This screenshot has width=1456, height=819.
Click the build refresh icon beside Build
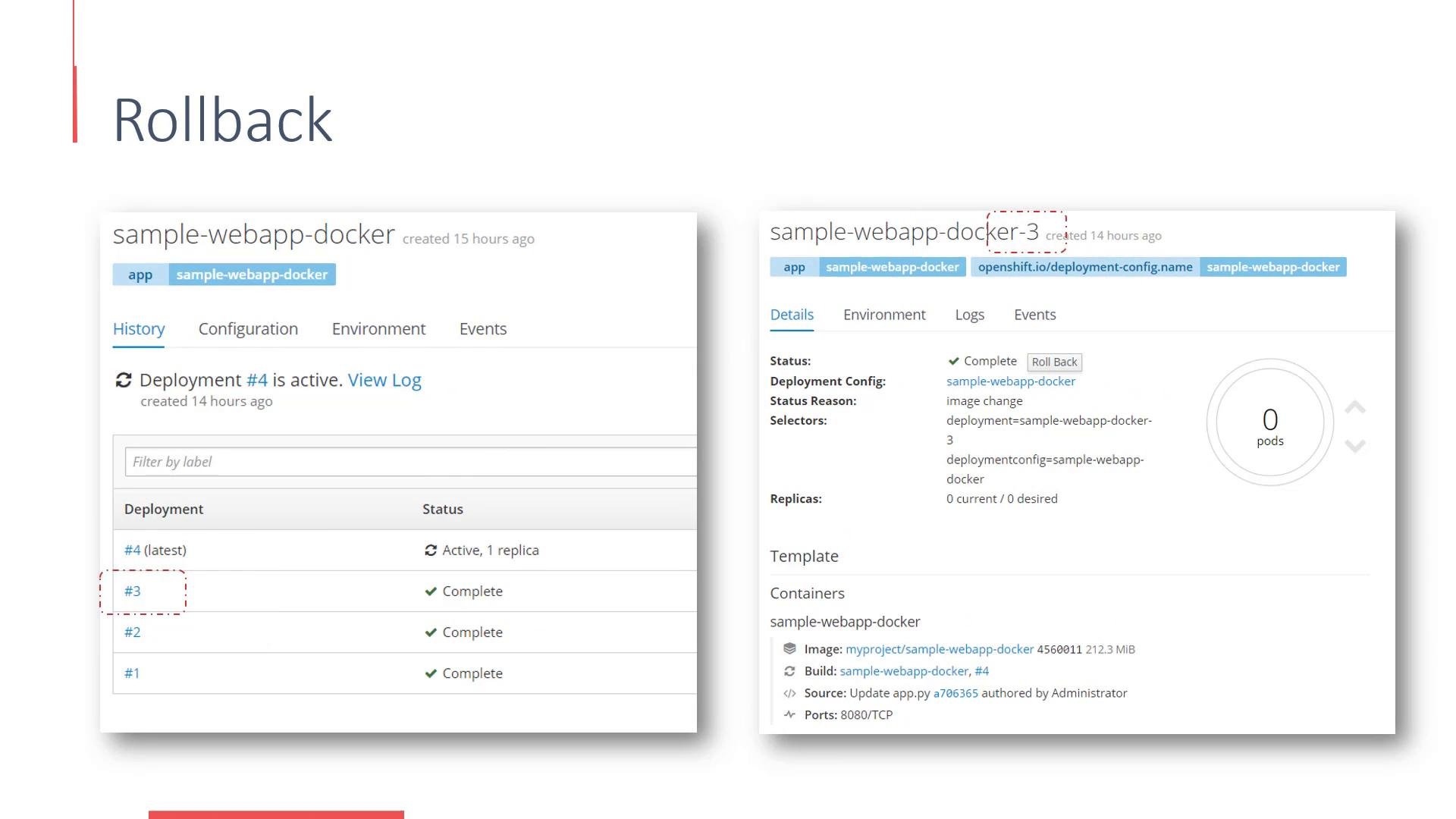click(789, 671)
